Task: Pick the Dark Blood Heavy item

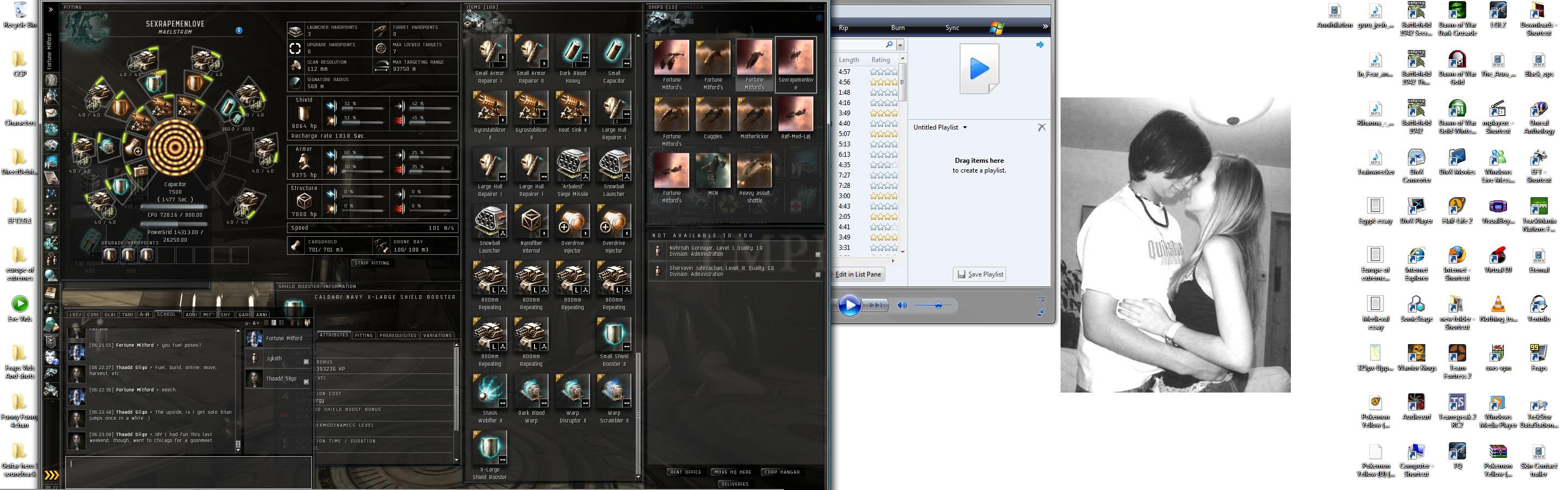Action: point(572,59)
